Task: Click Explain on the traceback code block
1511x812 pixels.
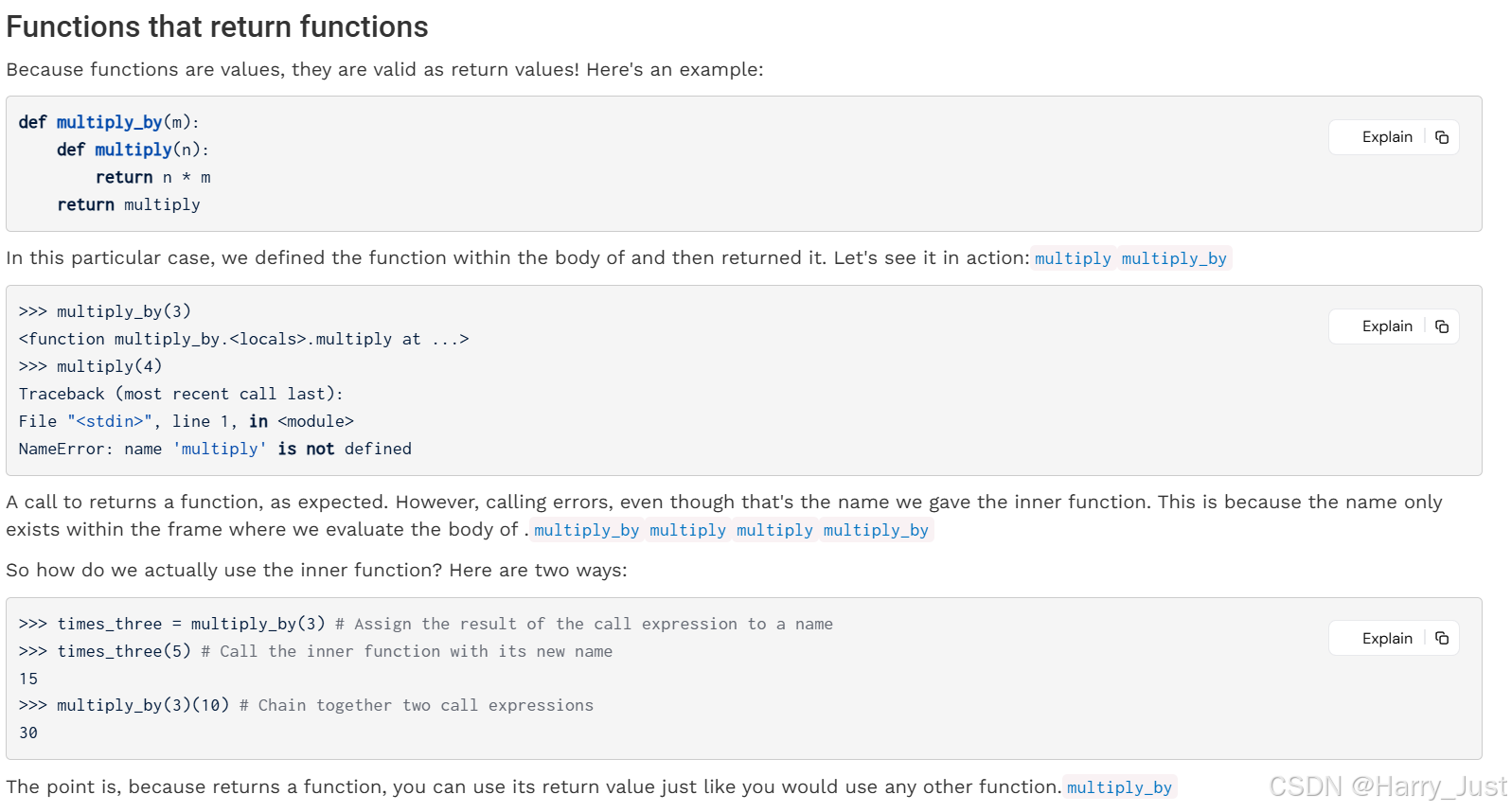Action: 1387,327
